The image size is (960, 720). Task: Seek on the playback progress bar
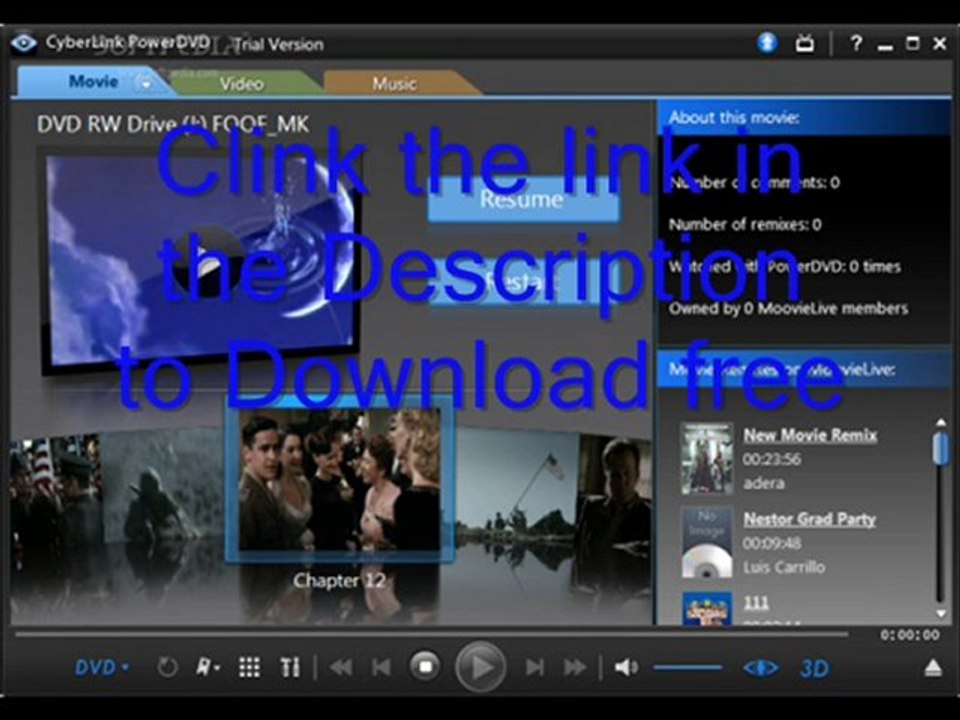(432, 634)
